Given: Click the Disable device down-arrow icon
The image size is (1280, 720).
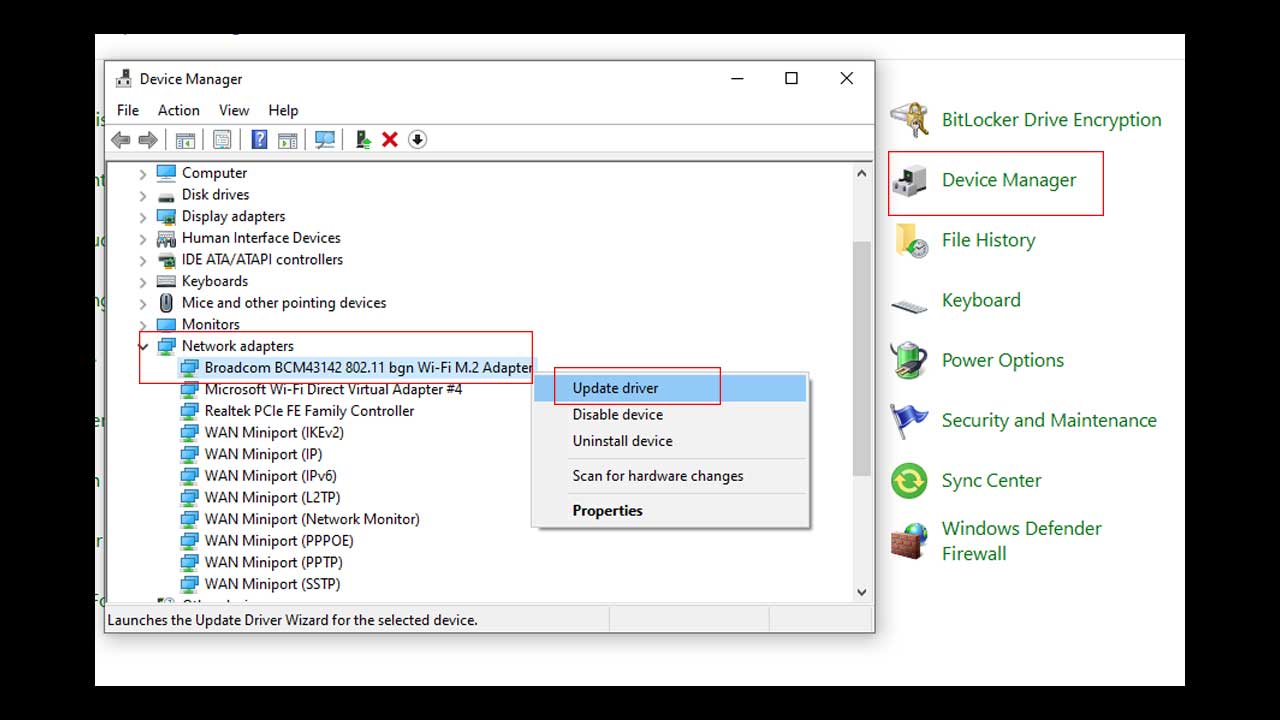Looking at the screenshot, I should coord(417,139).
